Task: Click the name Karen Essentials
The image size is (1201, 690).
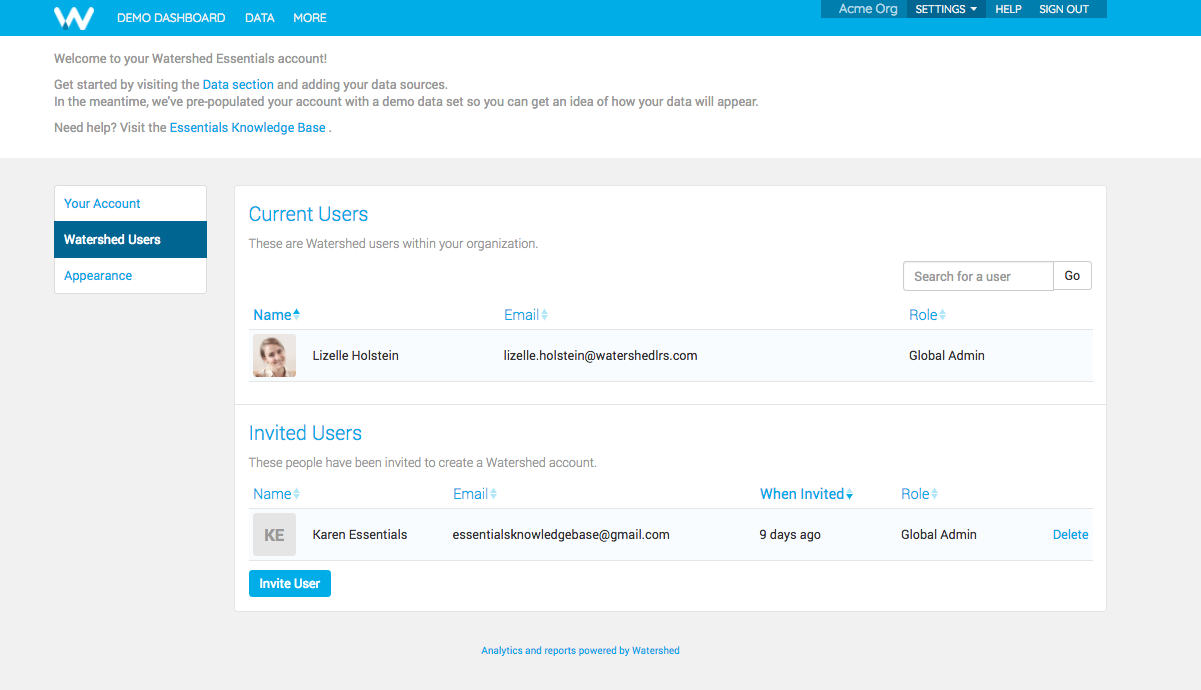Action: [x=360, y=535]
